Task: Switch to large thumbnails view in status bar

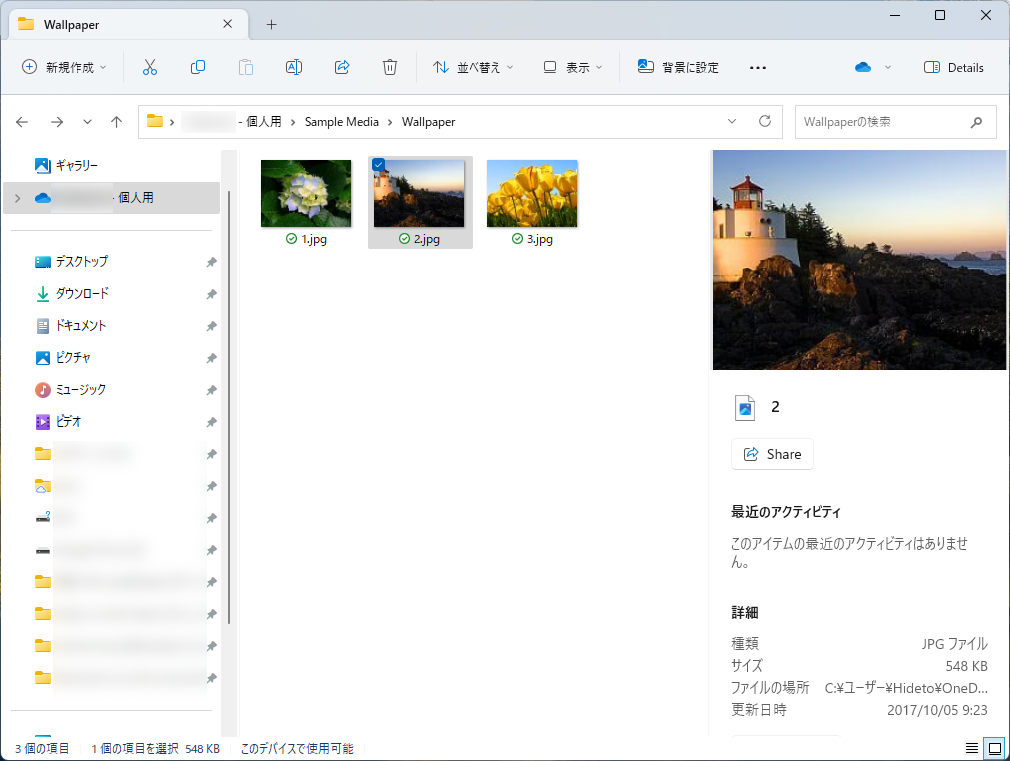Action: coord(994,747)
